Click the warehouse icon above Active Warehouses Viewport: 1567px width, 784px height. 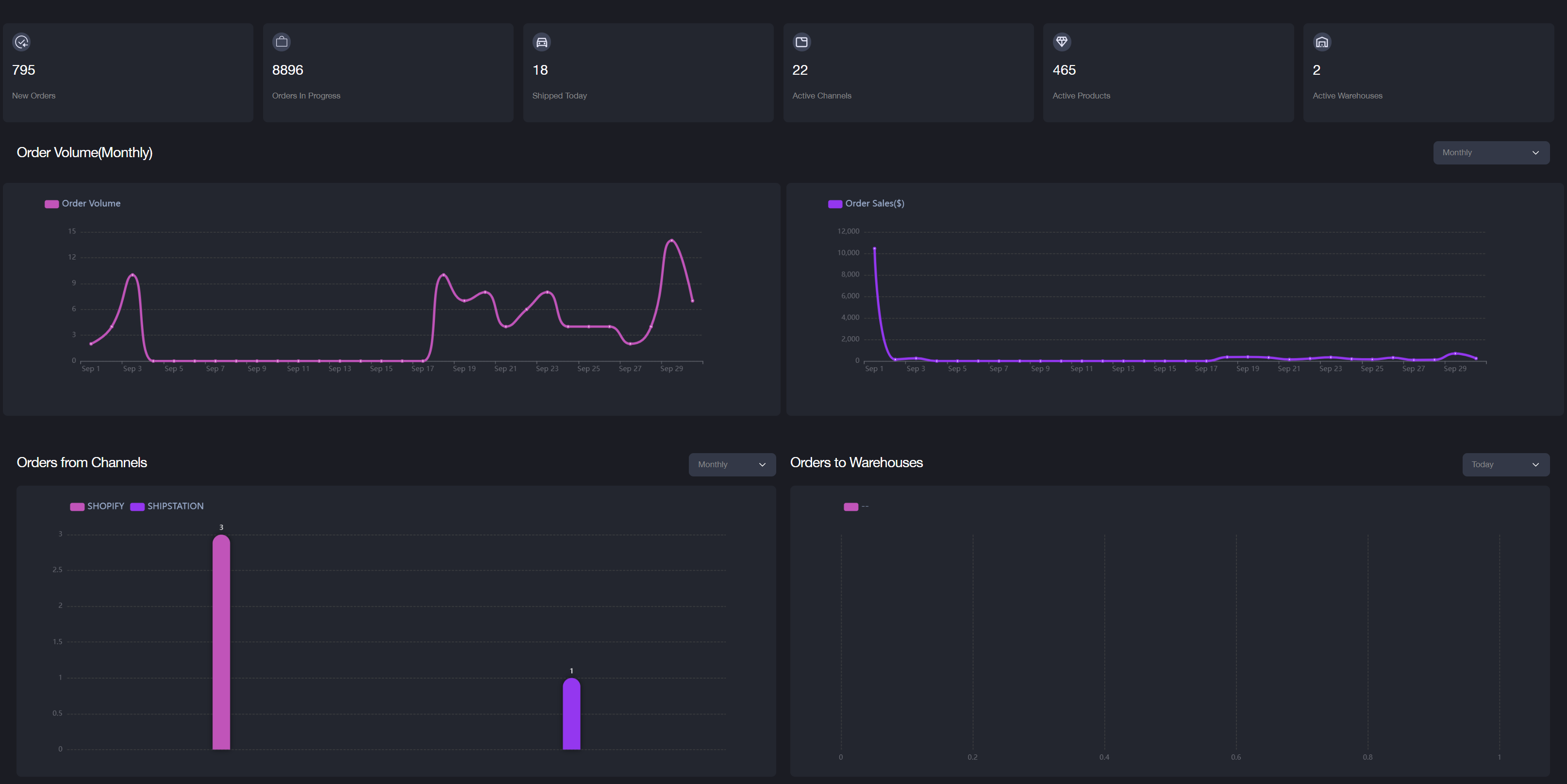1322,42
